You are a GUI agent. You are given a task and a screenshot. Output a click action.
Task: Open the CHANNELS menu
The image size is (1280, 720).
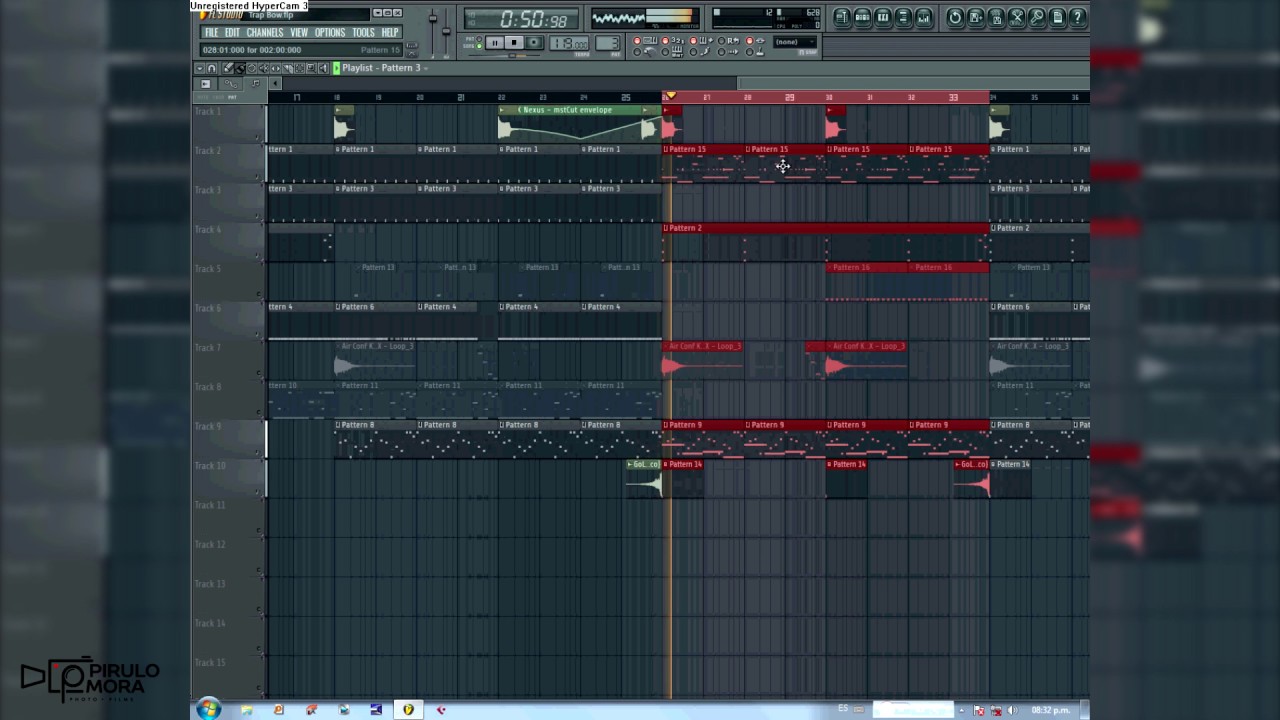click(x=265, y=33)
